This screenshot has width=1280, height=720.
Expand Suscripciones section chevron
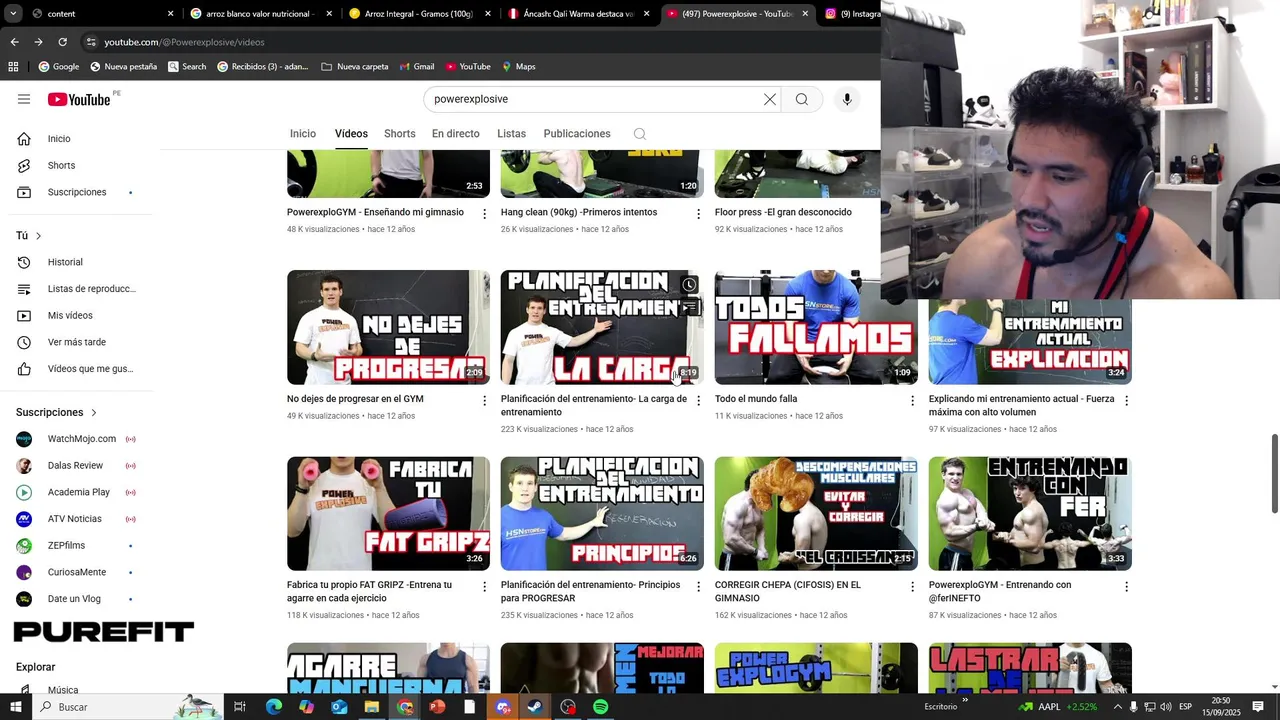point(94,412)
